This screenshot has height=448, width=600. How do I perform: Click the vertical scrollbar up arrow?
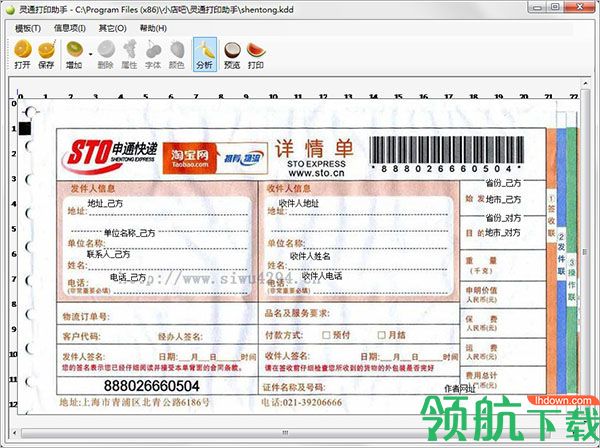point(585,83)
